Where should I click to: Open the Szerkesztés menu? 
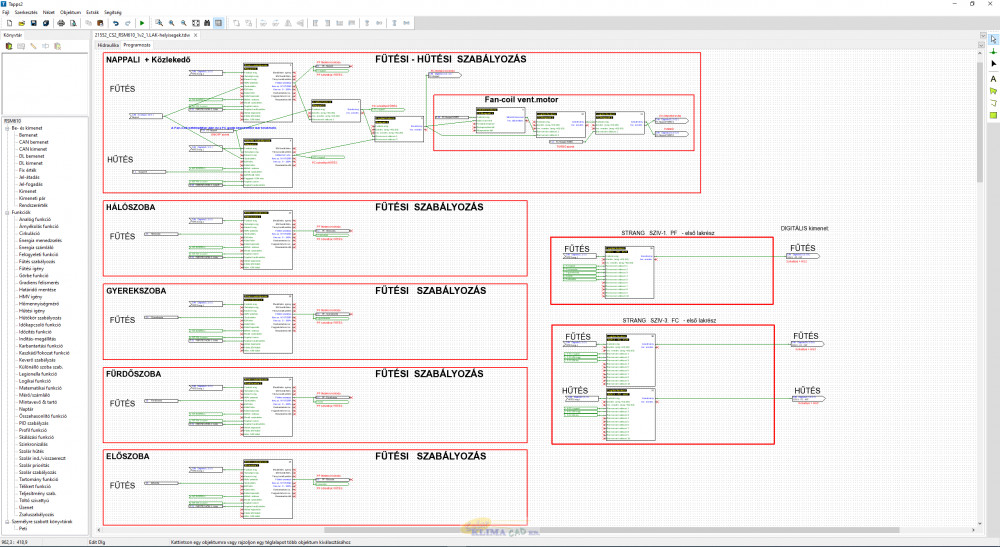pos(26,12)
